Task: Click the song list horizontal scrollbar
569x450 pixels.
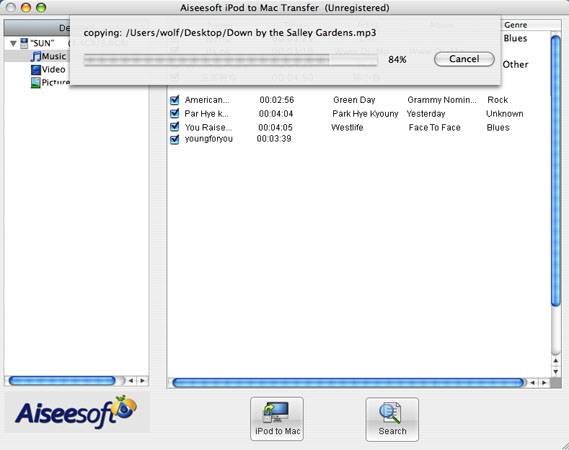Action: pyautogui.click(x=349, y=382)
